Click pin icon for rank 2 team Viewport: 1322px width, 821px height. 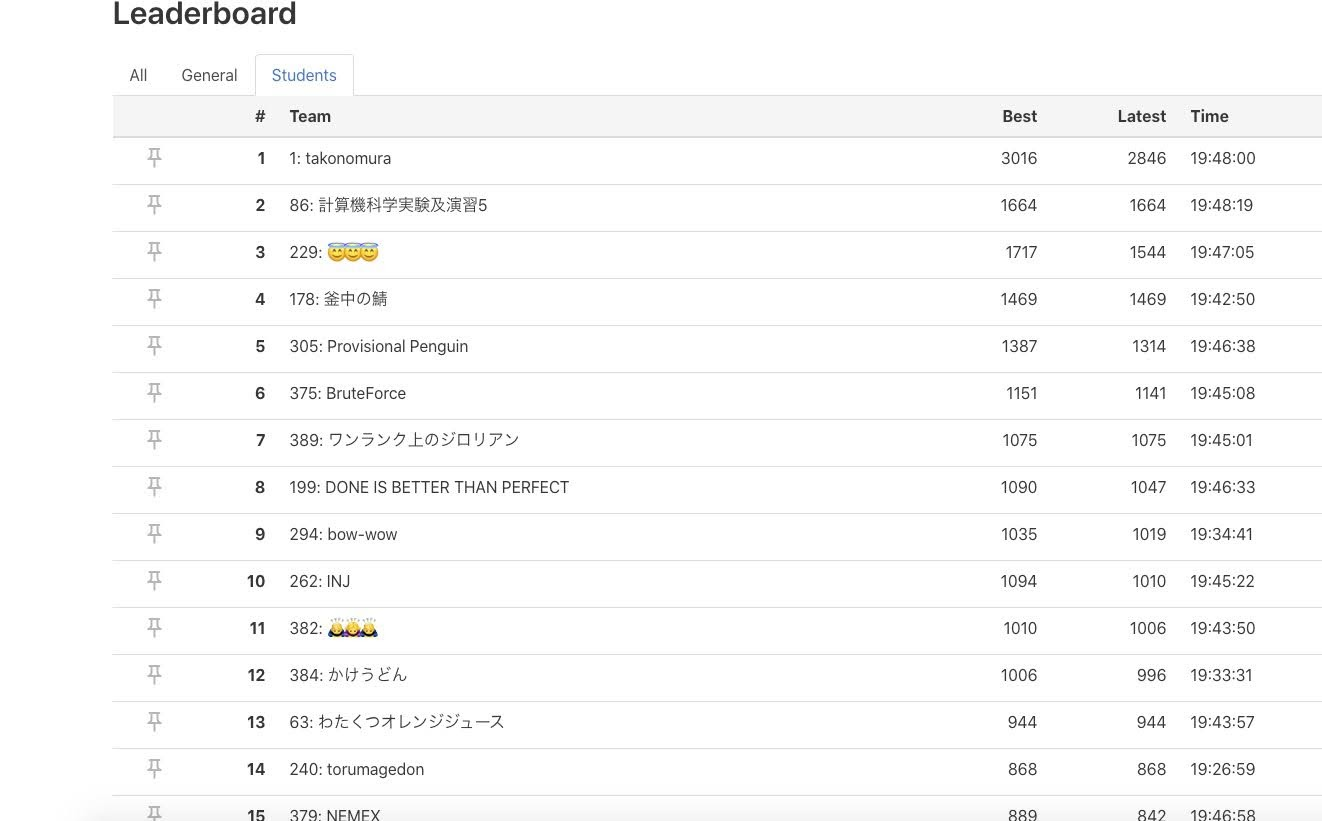tap(154, 205)
